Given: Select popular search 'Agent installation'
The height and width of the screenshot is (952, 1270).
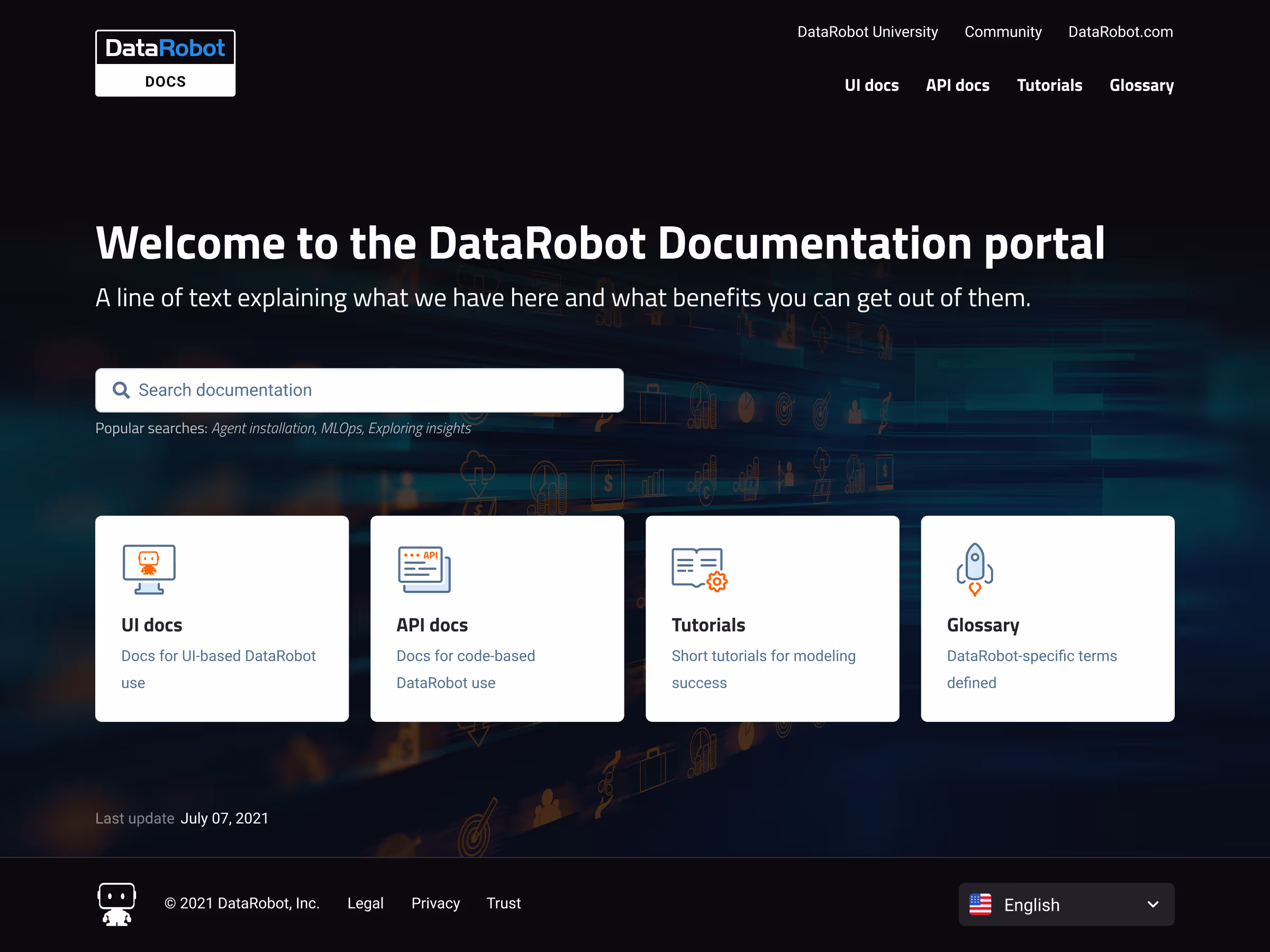Looking at the screenshot, I should click(264, 428).
